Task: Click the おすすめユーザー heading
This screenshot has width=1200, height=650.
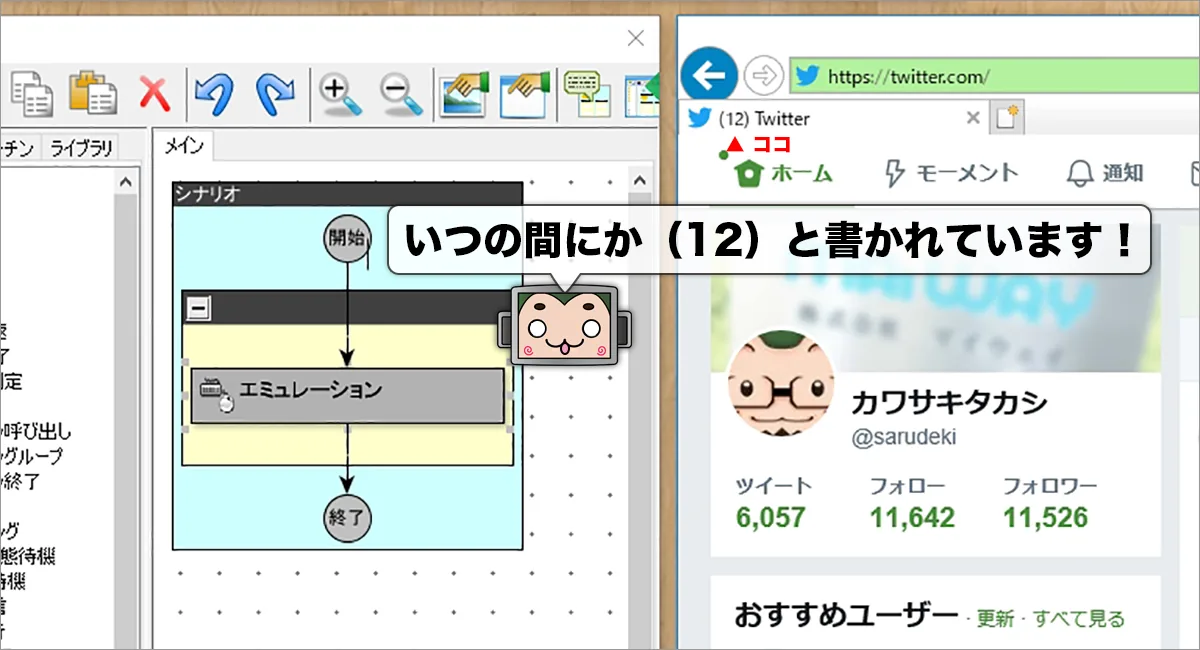Action: tap(846, 615)
